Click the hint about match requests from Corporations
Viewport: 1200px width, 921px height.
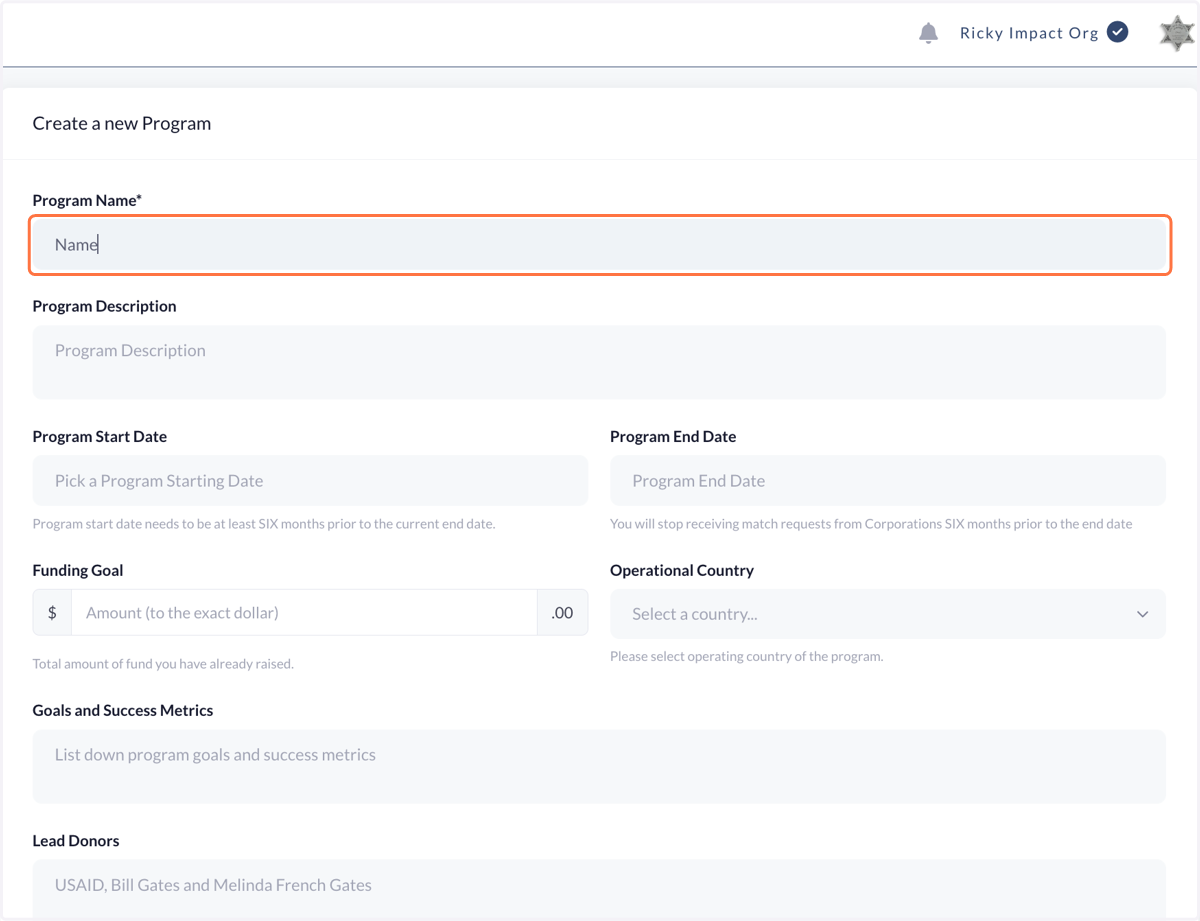click(871, 524)
